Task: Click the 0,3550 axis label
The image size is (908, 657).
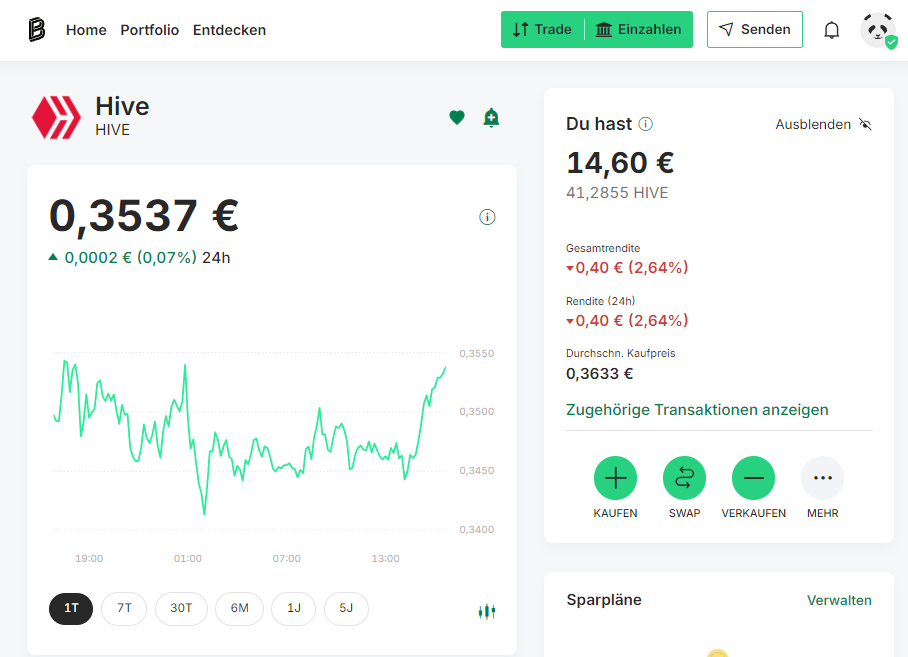Action: [477, 353]
